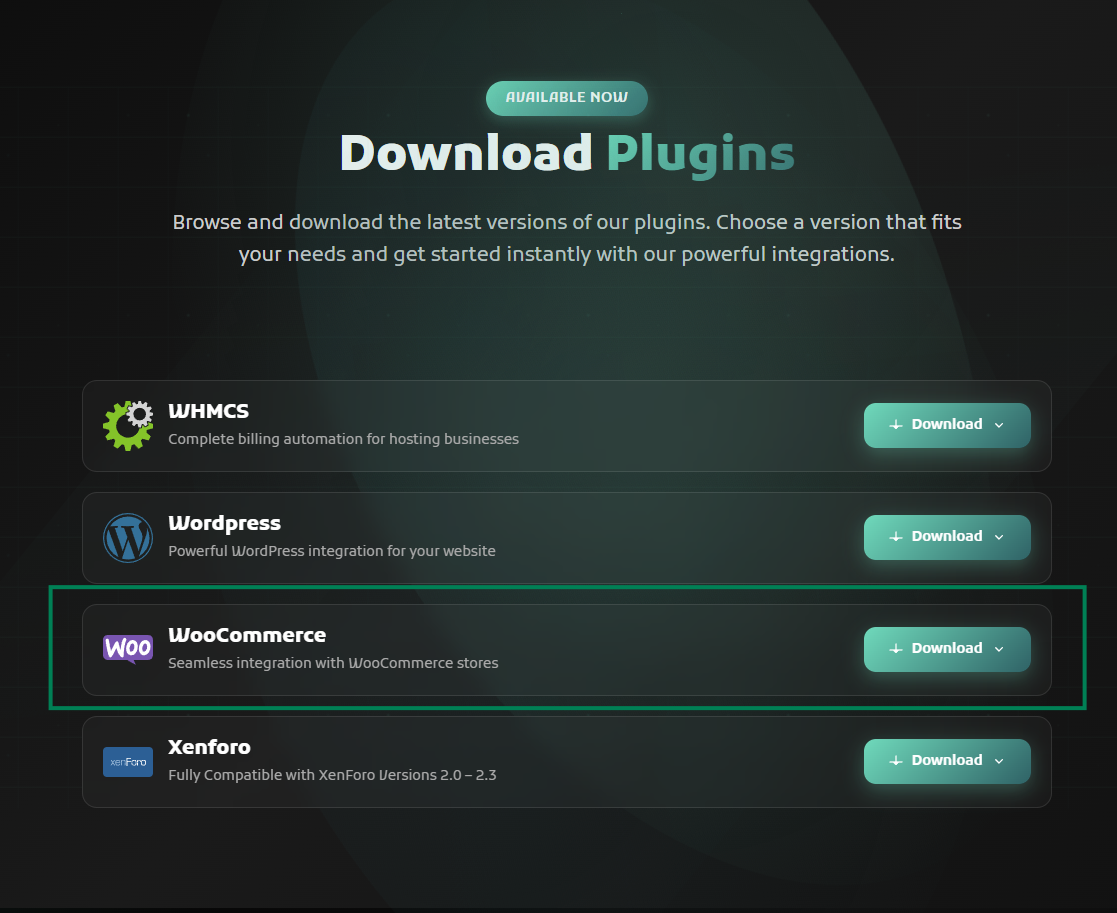Click 'Powerful WordPress integration for your website' text
Screen dimensions: 1117x913
click(x=332, y=551)
